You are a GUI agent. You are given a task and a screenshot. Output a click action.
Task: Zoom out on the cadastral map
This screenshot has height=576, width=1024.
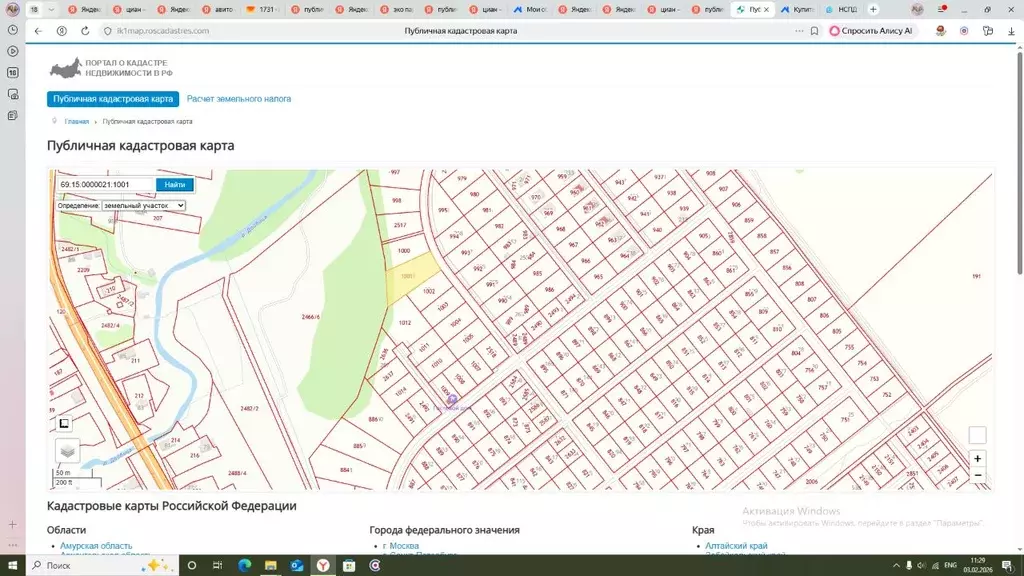point(977,475)
